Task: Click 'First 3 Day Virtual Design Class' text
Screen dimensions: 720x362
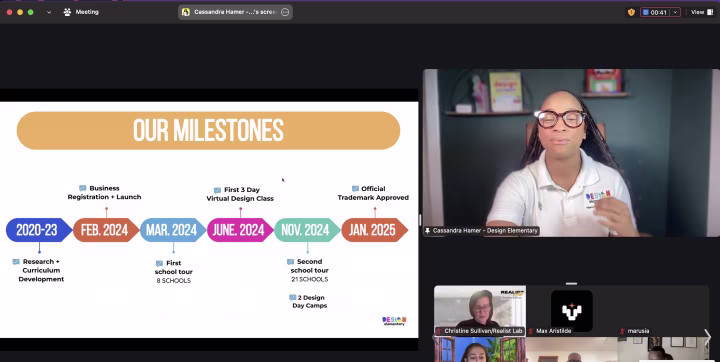Action: pos(240,194)
